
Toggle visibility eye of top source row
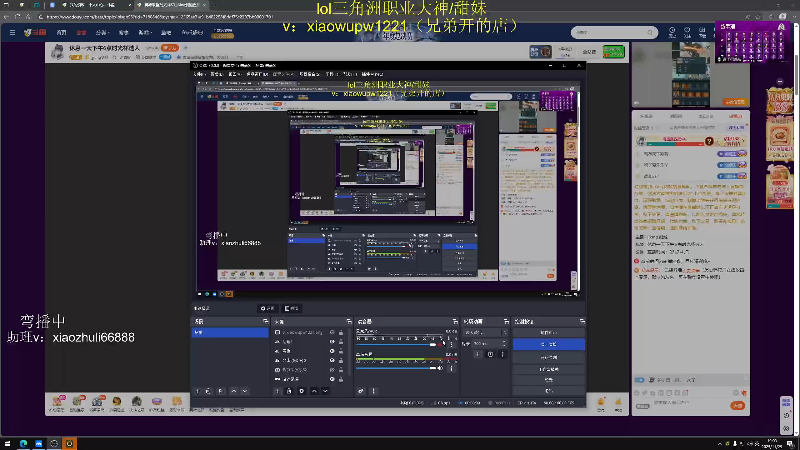pyautogui.click(x=332, y=333)
